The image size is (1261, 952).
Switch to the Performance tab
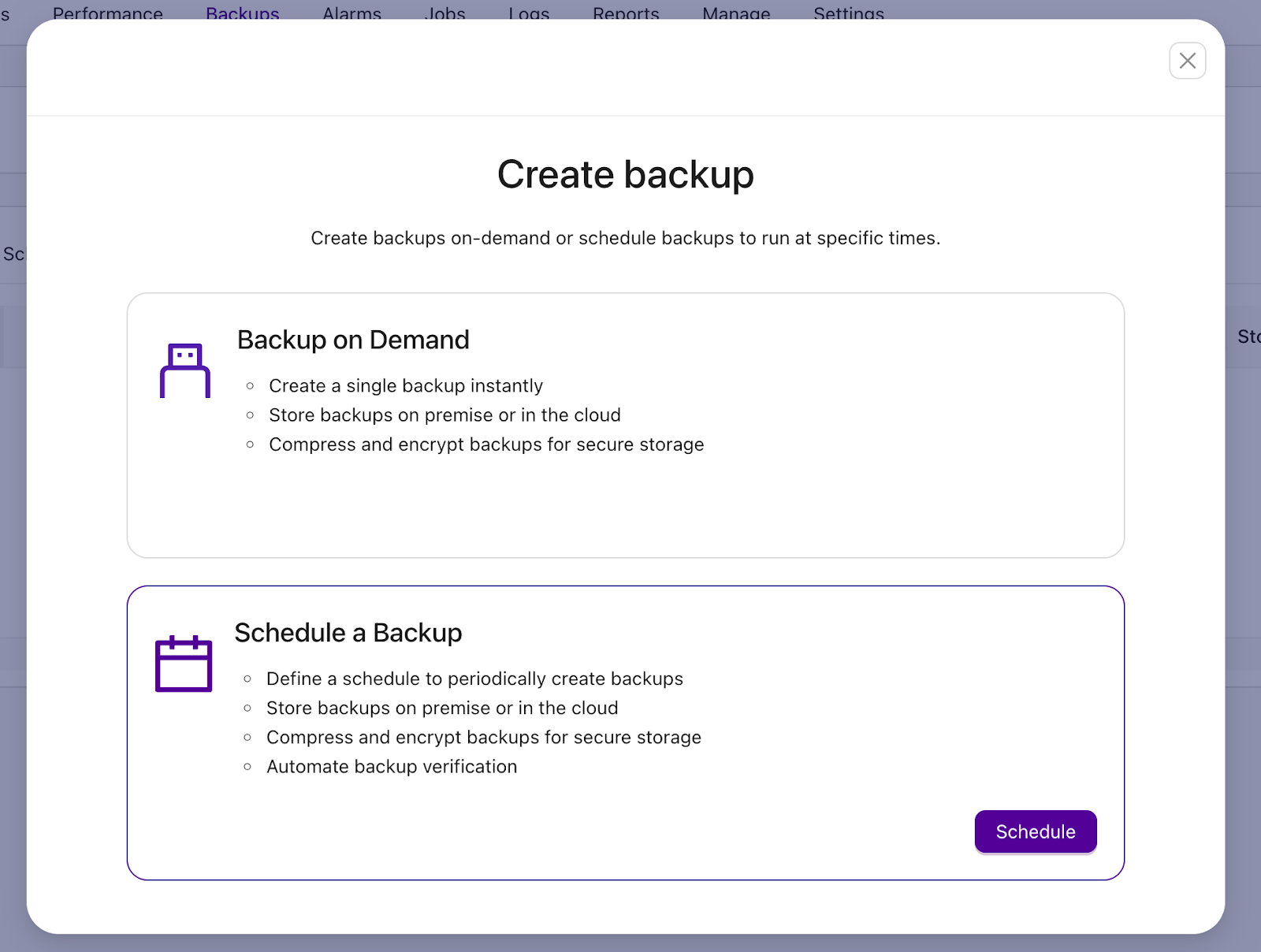(109, 13)
